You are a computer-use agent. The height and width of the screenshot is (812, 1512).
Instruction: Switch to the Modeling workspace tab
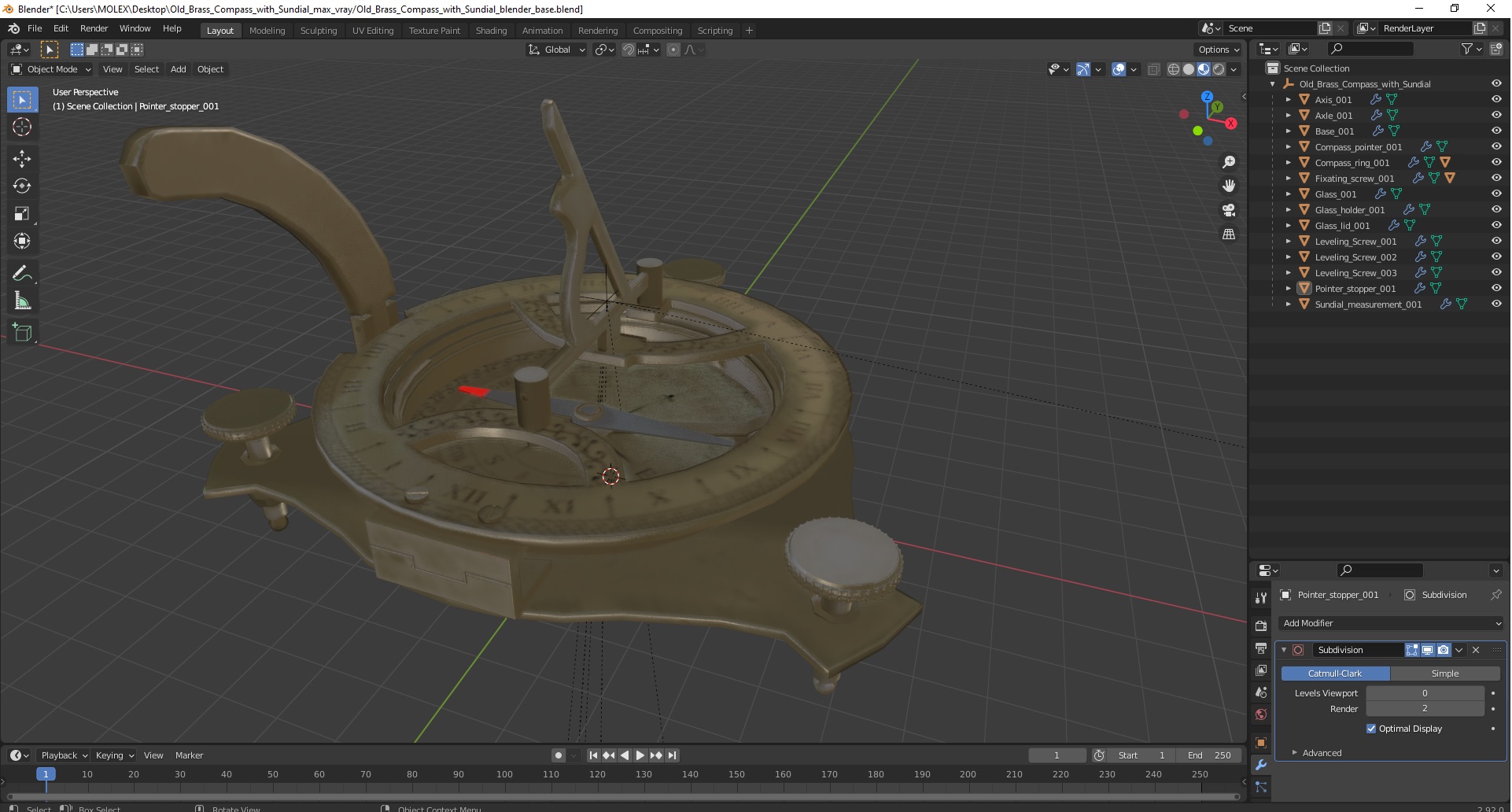267,31
